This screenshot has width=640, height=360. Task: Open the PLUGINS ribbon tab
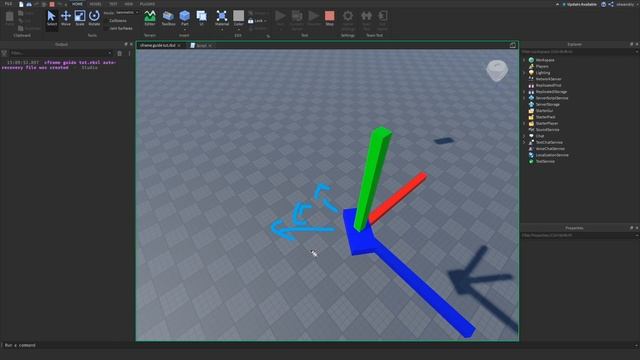[147, 4]
